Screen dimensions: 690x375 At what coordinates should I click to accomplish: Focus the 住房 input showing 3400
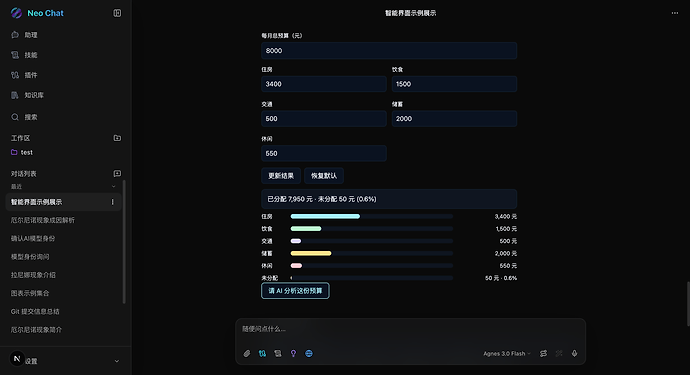point(324,84)
